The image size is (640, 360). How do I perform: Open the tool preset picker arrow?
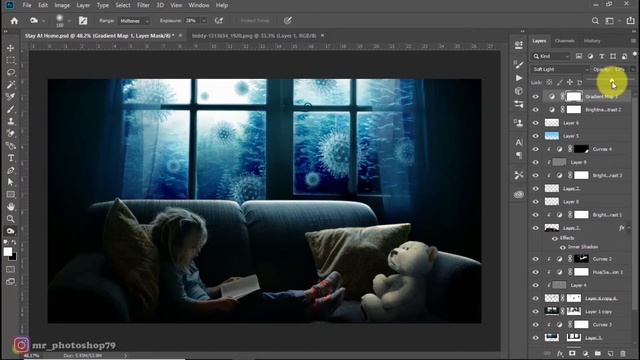click(44, 21)
